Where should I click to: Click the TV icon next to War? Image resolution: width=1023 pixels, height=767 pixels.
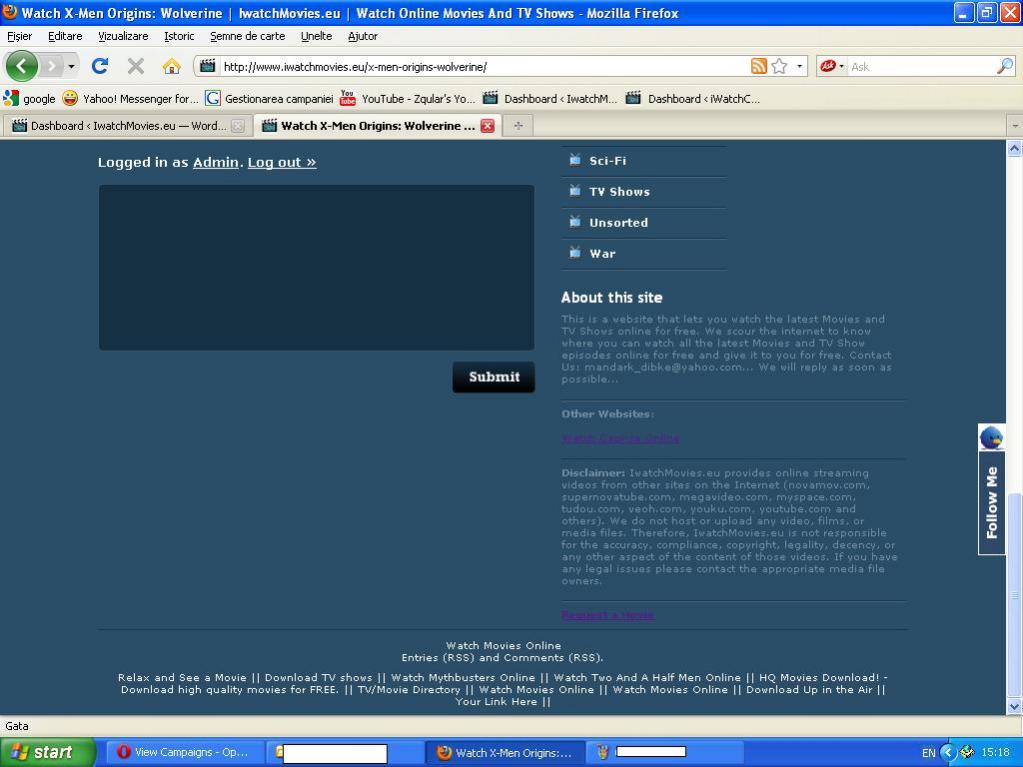pyautogui.click(x=575, y=252)
